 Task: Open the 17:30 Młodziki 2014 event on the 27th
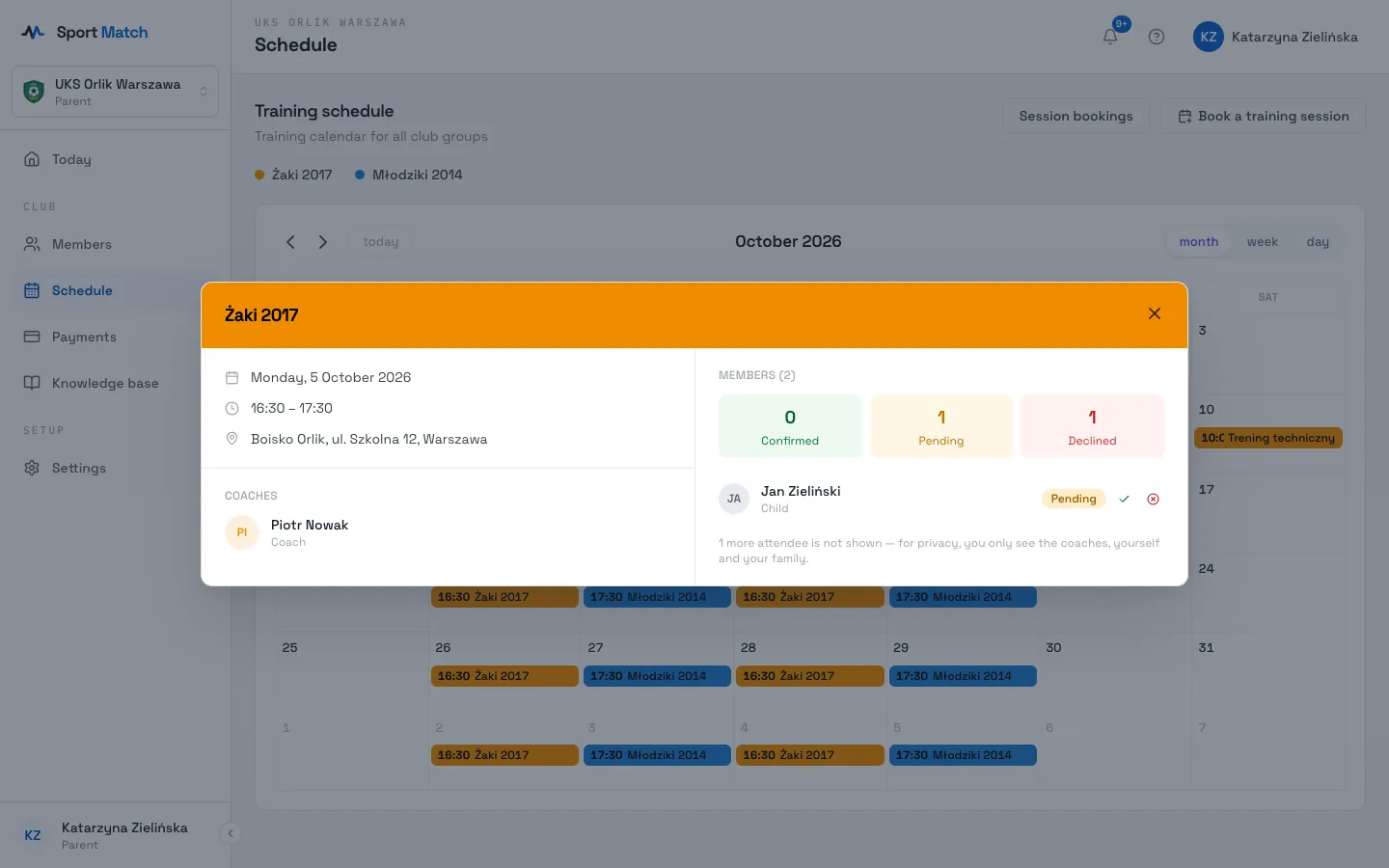point(657,676)
